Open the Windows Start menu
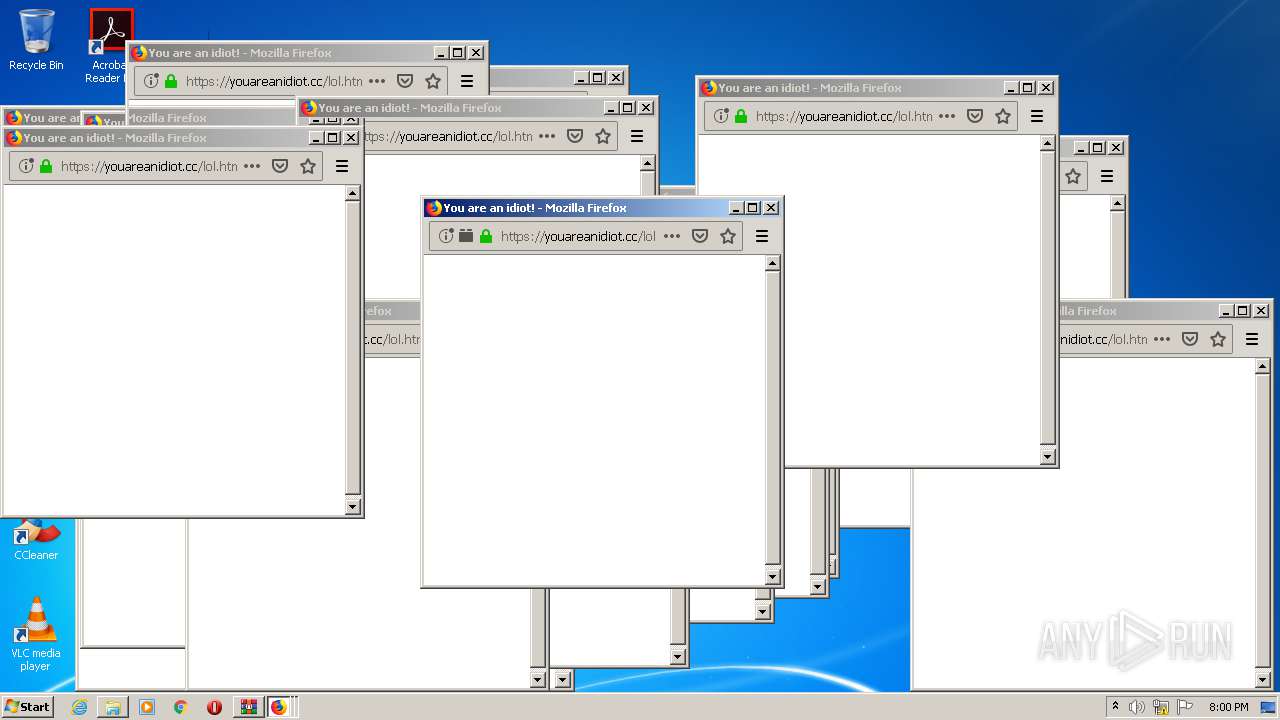Viewport: 1280px width, 720px height. (27, 706)
